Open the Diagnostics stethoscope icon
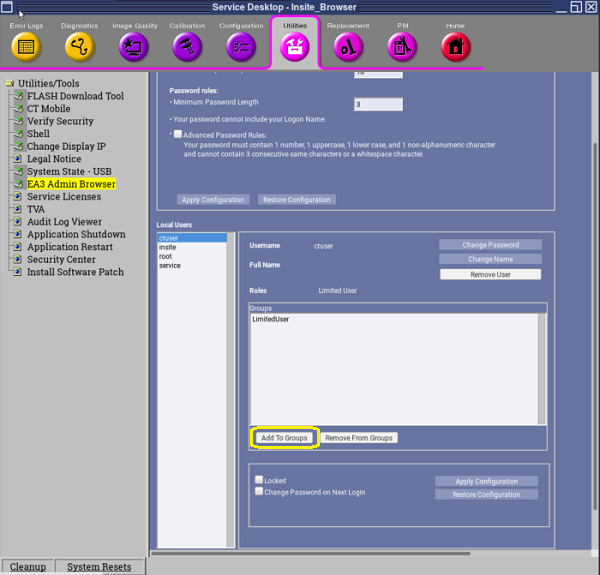Viewport: 600px width, 575px height. point(79,46)
